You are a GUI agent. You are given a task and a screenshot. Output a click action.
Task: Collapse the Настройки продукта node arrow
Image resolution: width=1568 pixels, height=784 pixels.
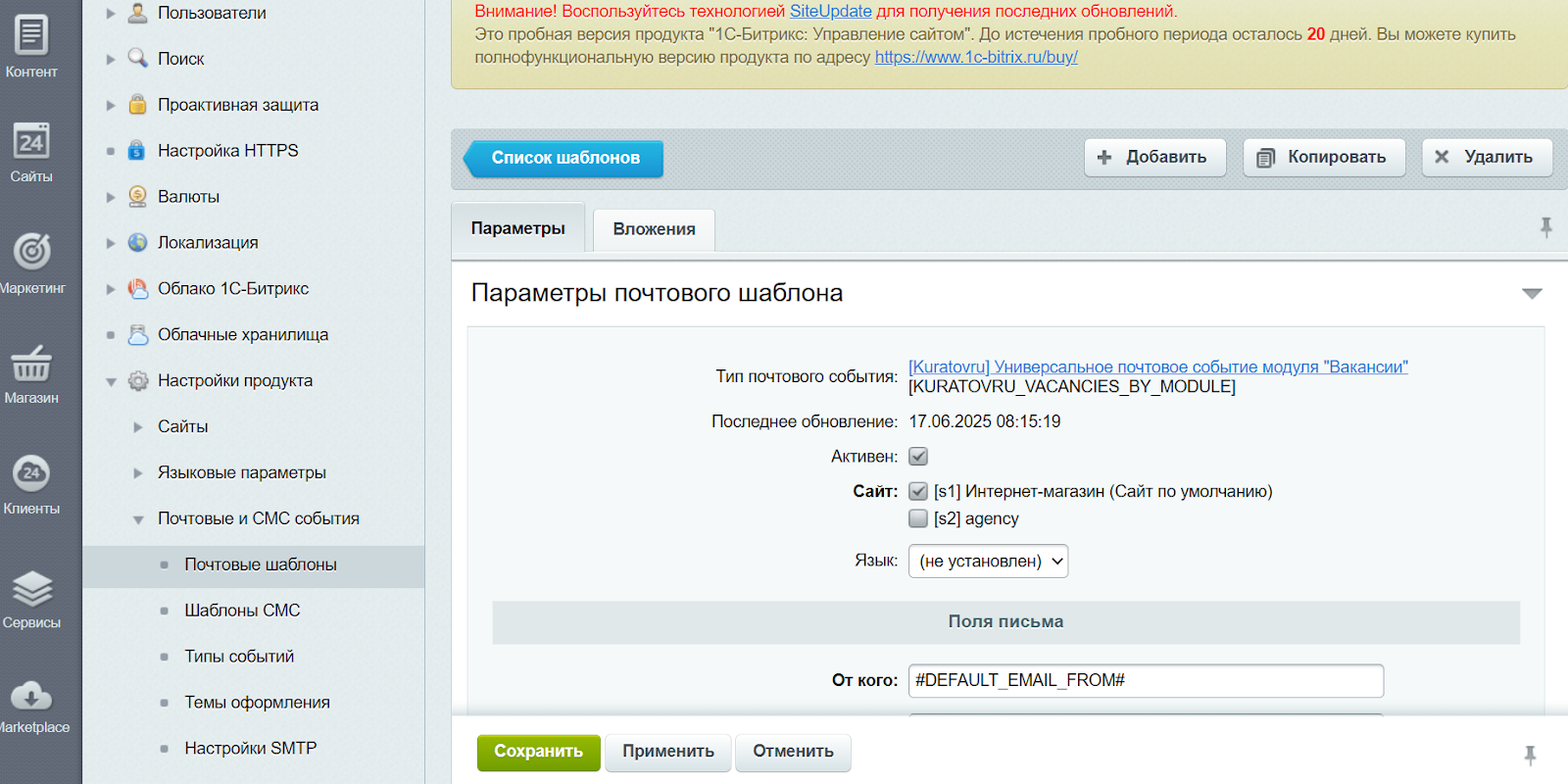(x=111, y=382)
